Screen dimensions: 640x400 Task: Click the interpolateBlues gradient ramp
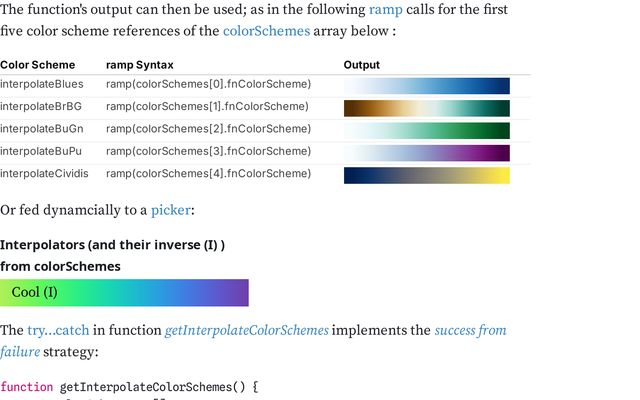(x=426, y=86)
